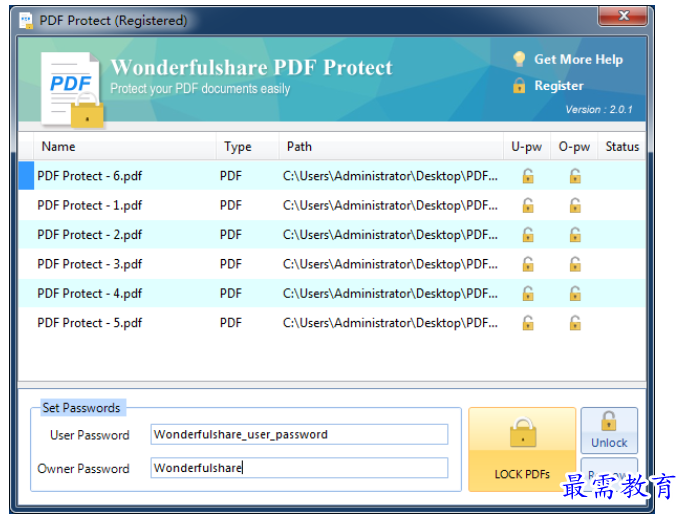This screenshot has height=518, width=684.
Task: Focus the Owner Password input field
Action: [x=299, y=468]
